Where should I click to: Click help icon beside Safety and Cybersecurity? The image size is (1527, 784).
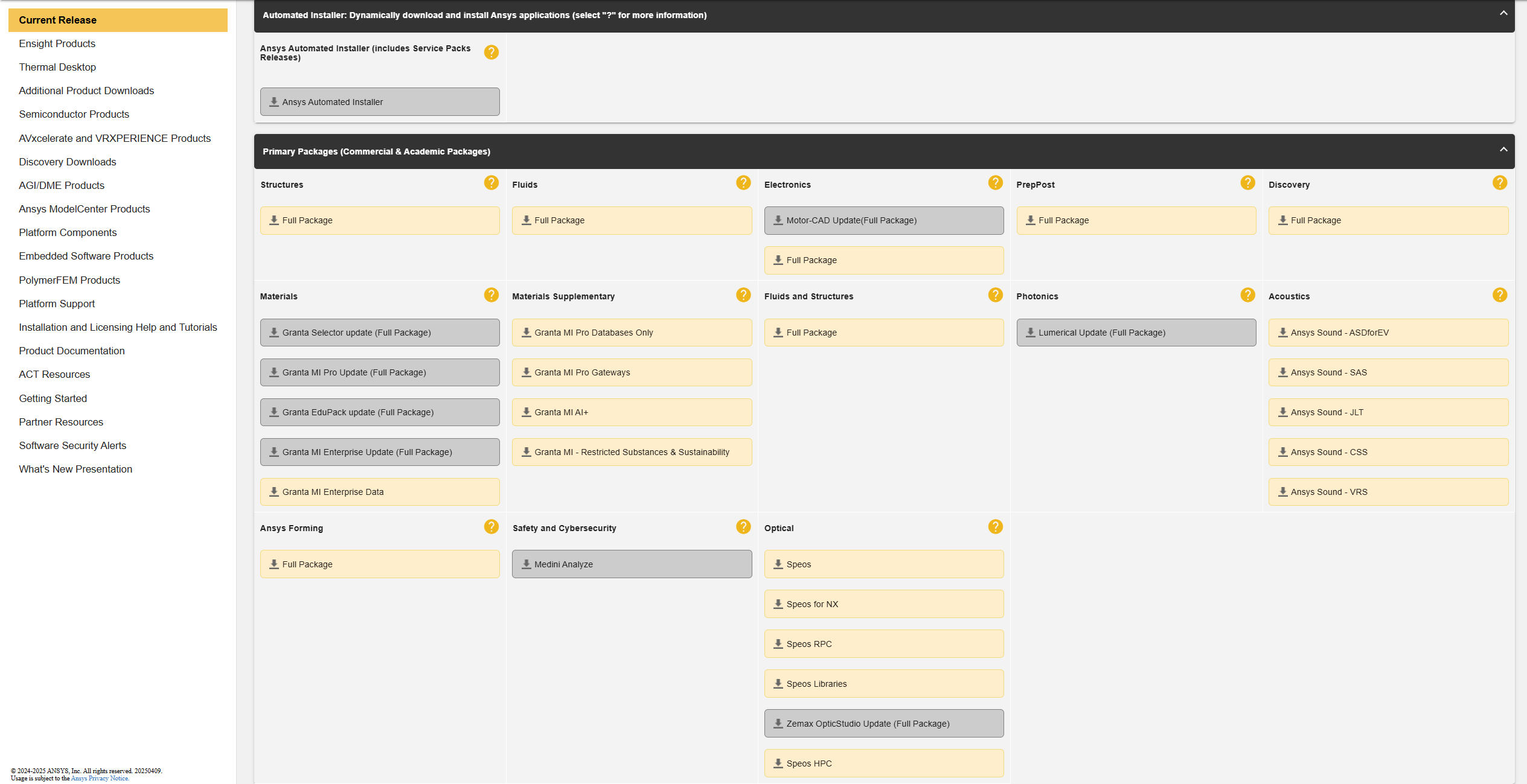tap(743, 527)
